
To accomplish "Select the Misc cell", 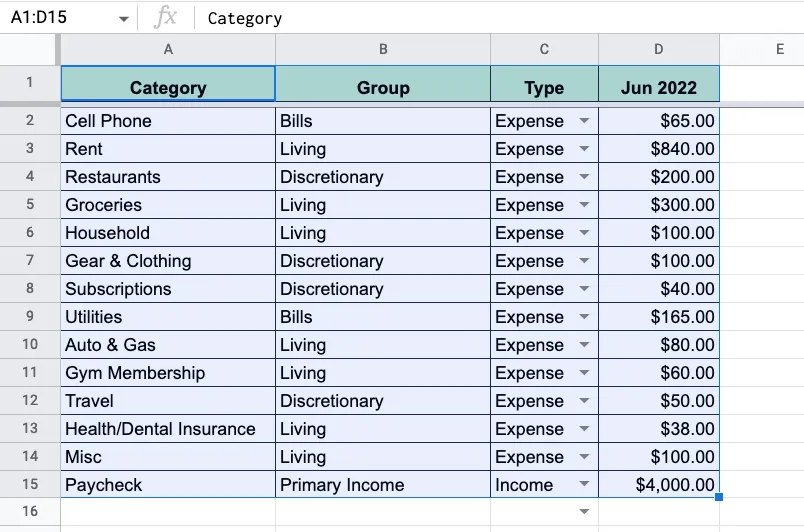I will [x=168, y=457].
